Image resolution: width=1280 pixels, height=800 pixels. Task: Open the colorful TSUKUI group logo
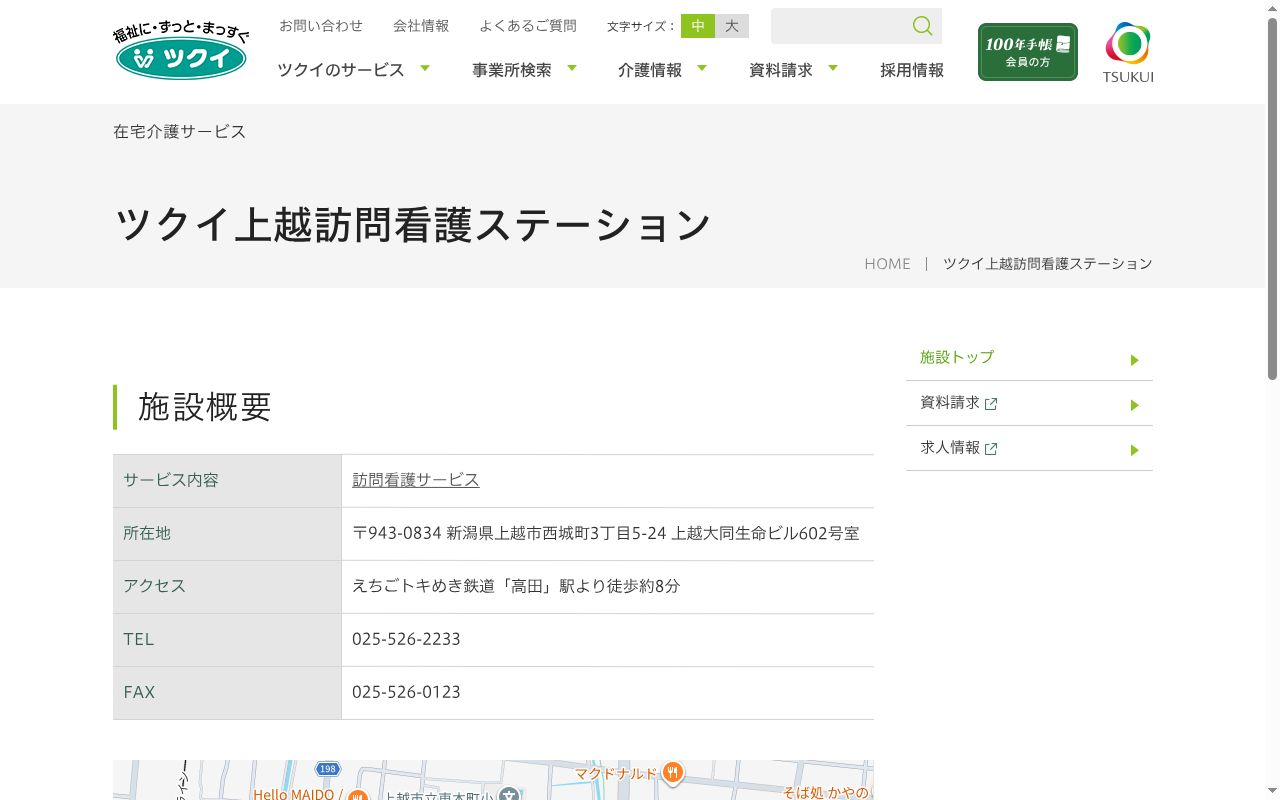point(1128,53)
